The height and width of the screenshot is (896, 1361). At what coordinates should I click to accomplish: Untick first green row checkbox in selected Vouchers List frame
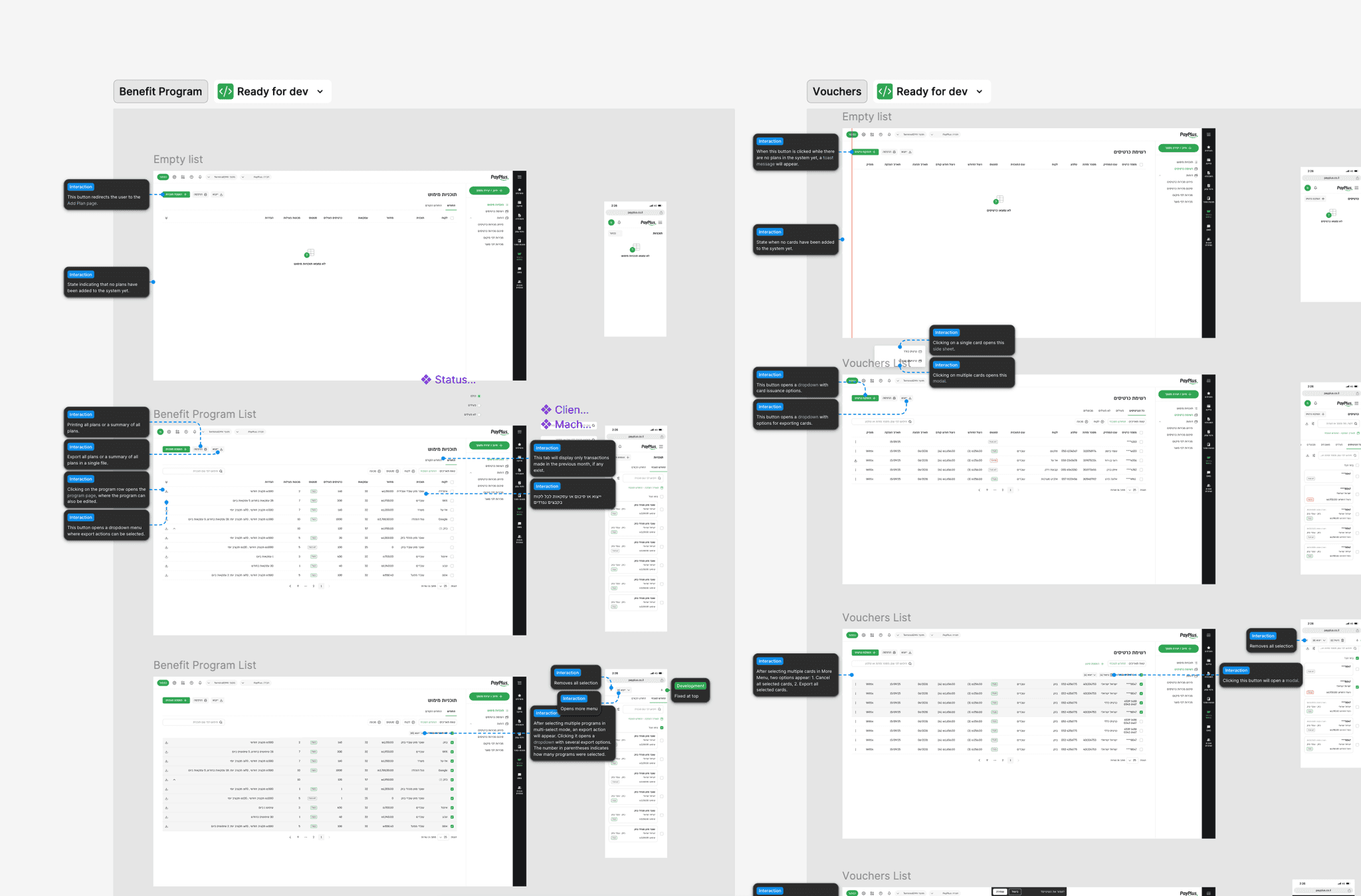coord(1141,684)
